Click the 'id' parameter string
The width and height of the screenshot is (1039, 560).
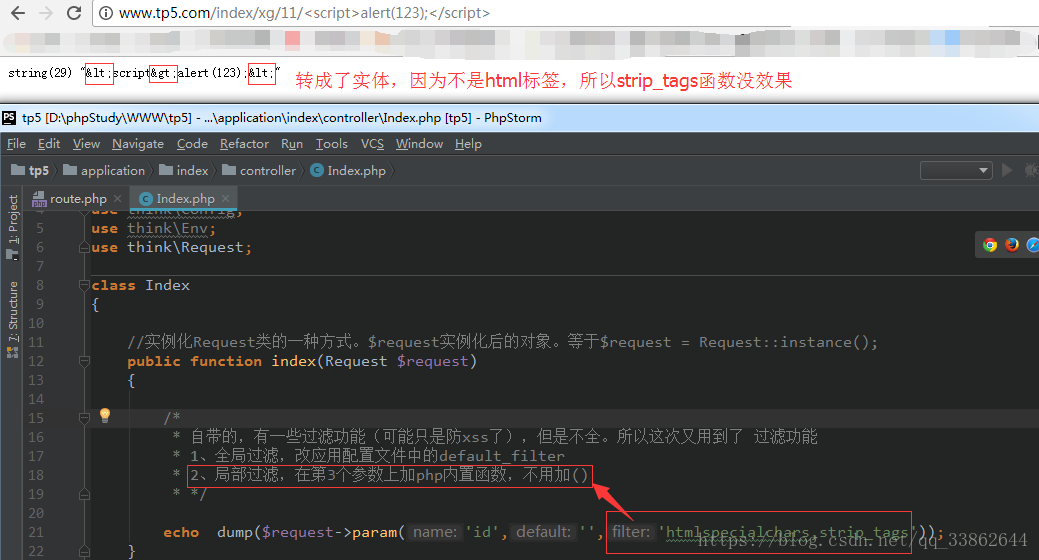click(x=482, y=532)
